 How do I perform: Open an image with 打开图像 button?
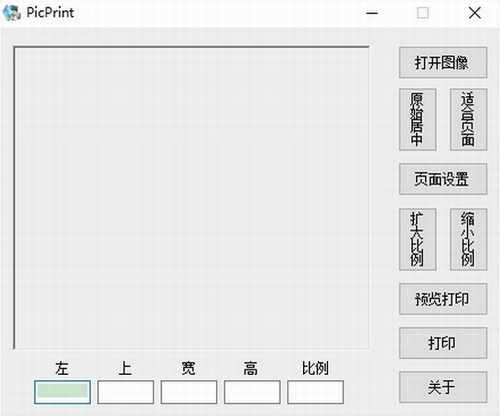point(443,62)
